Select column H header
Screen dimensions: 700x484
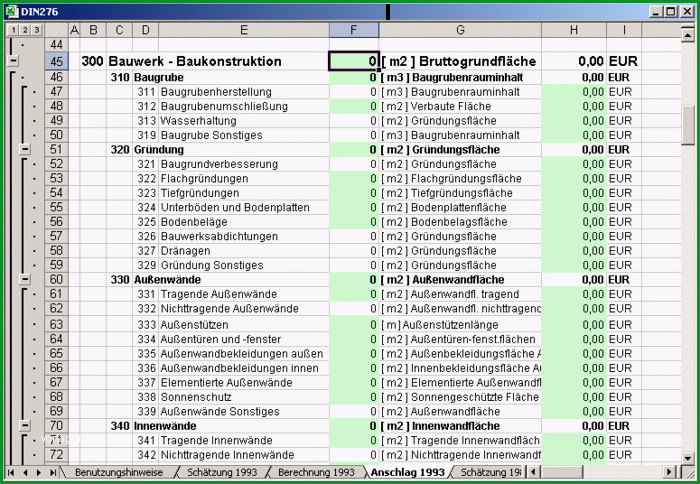click(x=574, y=30)
